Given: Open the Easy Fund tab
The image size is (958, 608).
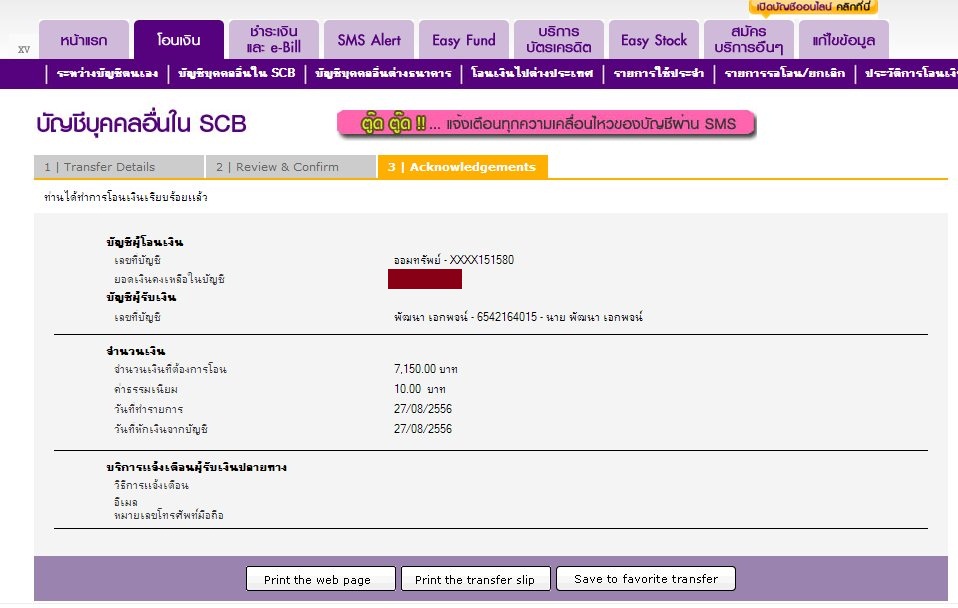Looking at the screenshot, I should point(463,41).
